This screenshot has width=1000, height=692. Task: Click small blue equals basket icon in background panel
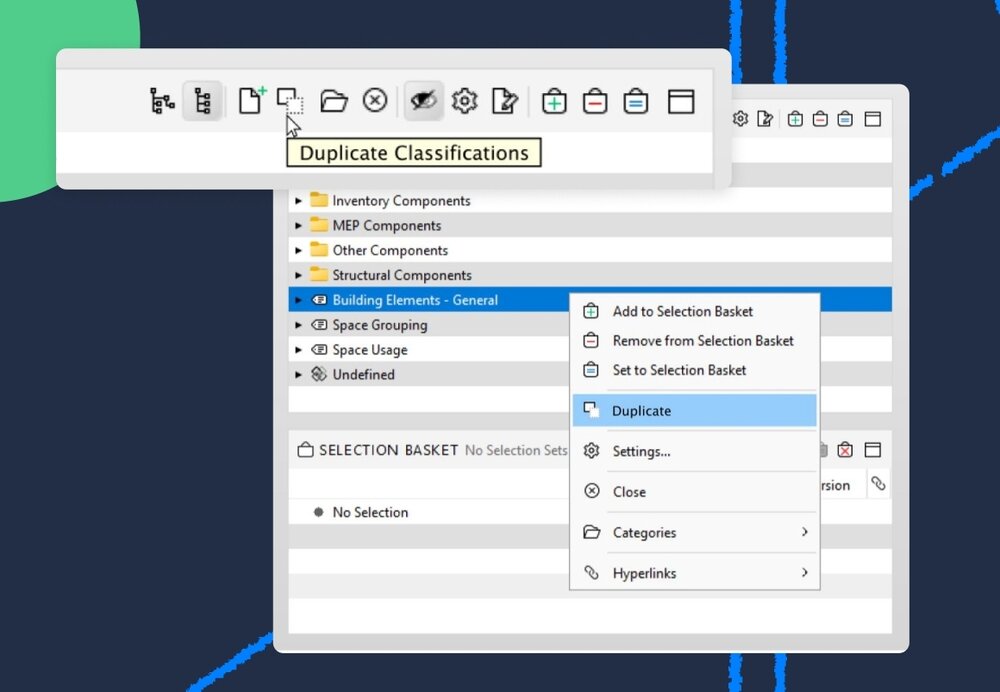[845, 119]
